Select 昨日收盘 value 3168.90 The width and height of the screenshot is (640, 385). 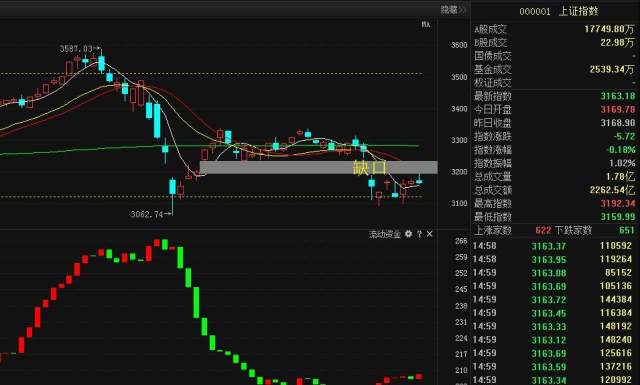coord(618,123)
